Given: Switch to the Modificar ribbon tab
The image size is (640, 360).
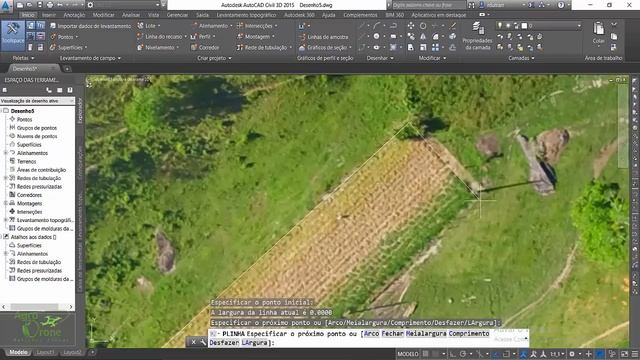Looking at the screenshot, I should [103, 15].
